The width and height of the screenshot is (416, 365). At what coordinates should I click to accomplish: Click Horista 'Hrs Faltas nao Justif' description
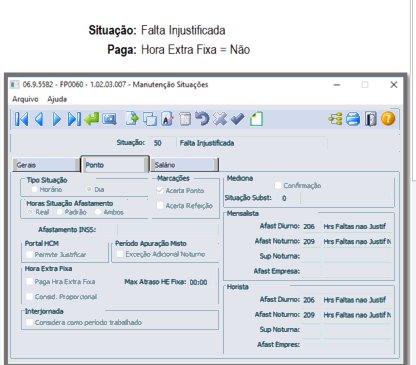(357, 300)
